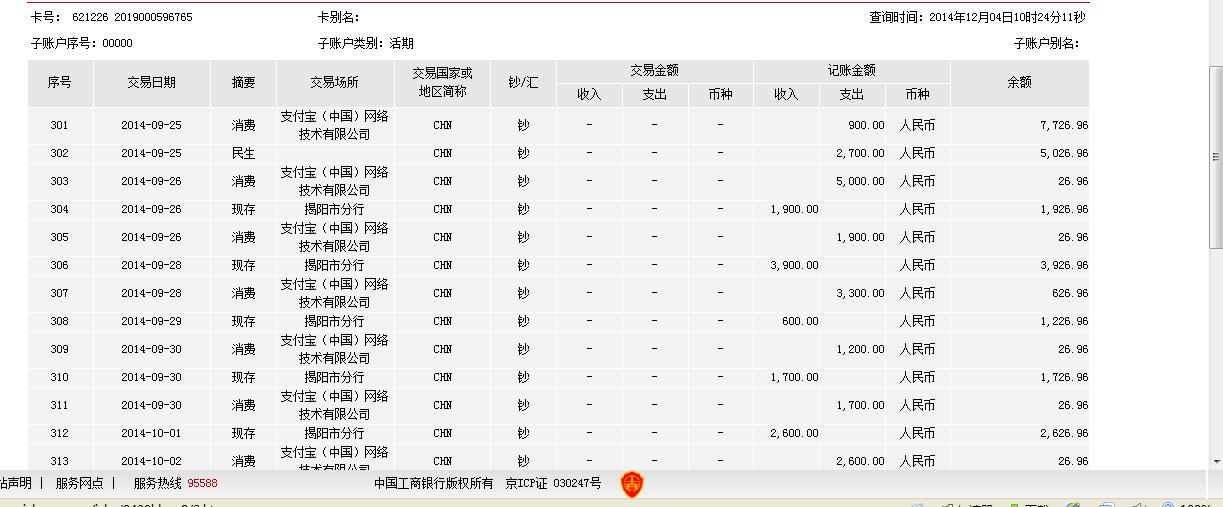This screenshot has height=507, width=1223.
Task: Click the 活期 sub-account type value
Action: coord(402,44)
